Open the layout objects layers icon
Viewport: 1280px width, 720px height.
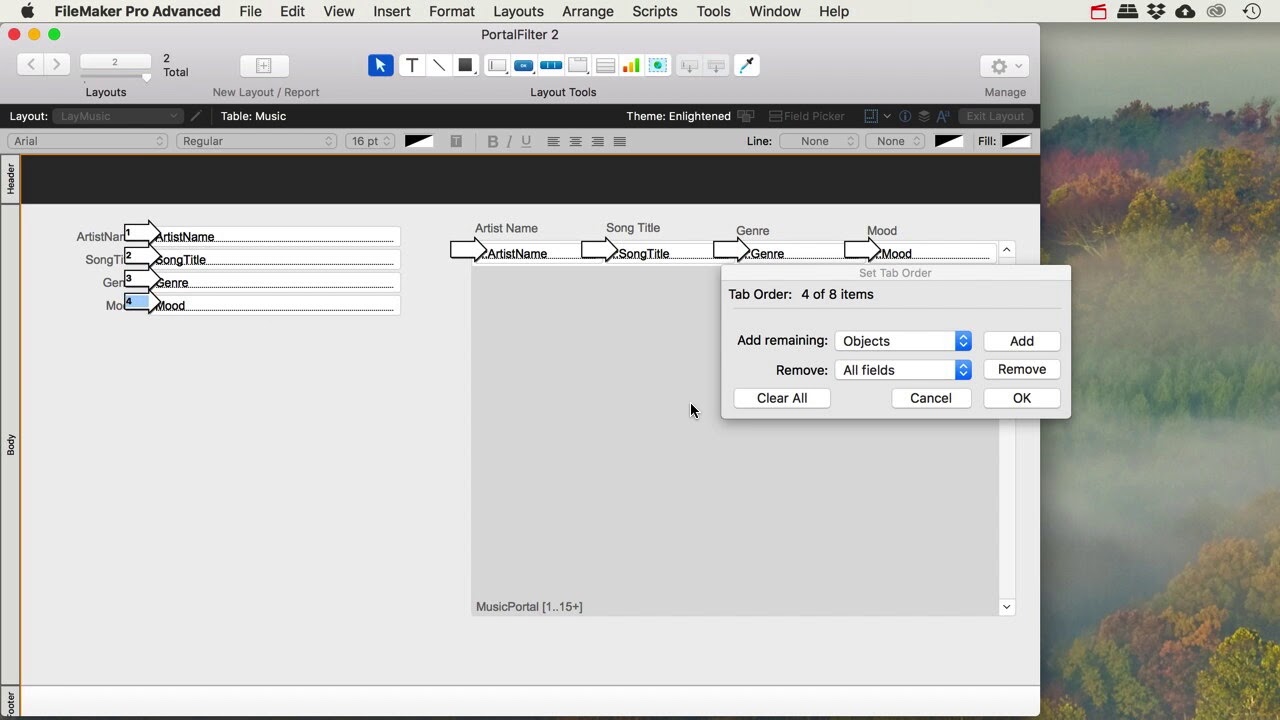924,116
